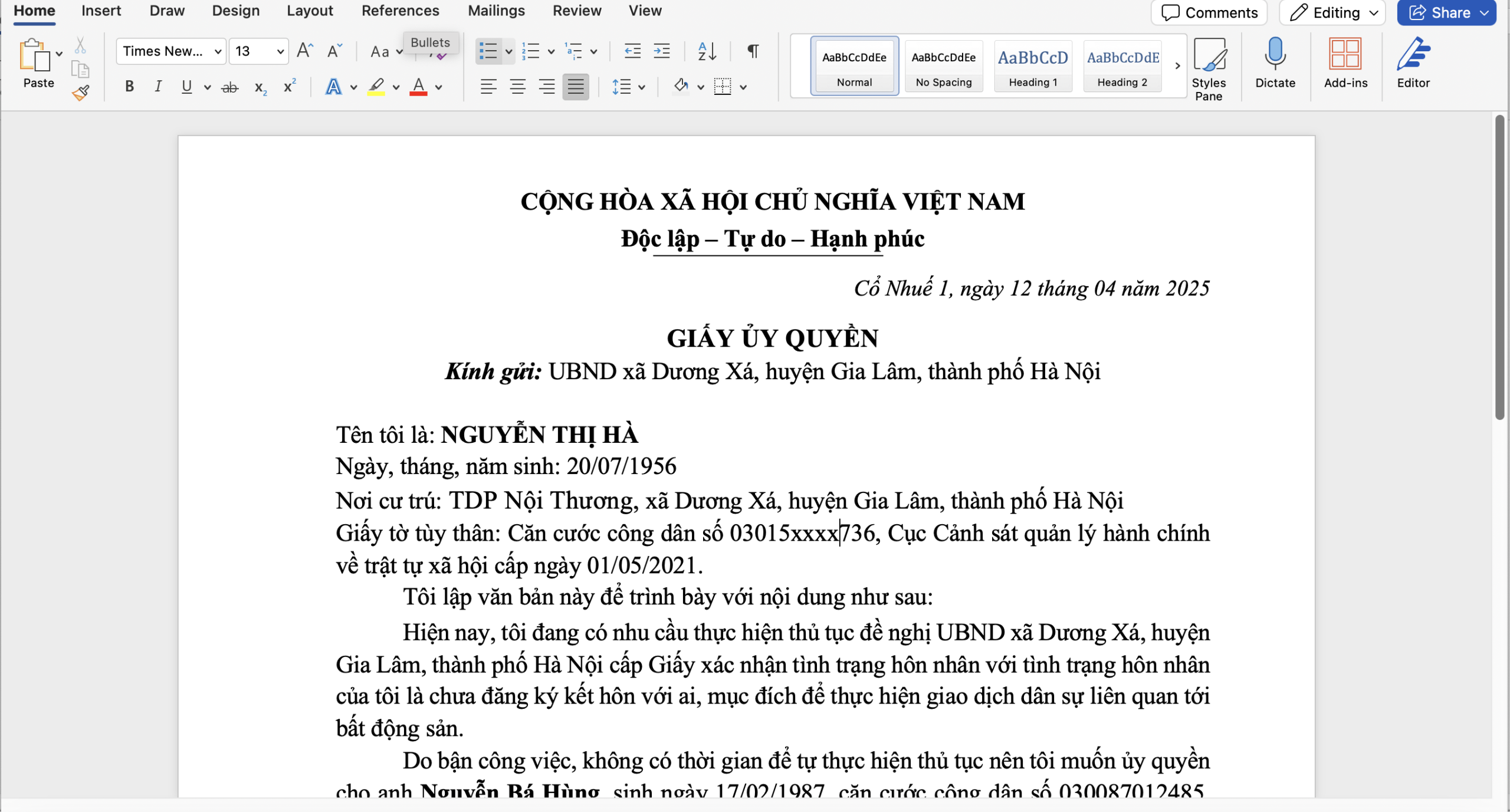1510x812 pixels.
Task: Click the multilevel list icon
Action: (573, 51)
